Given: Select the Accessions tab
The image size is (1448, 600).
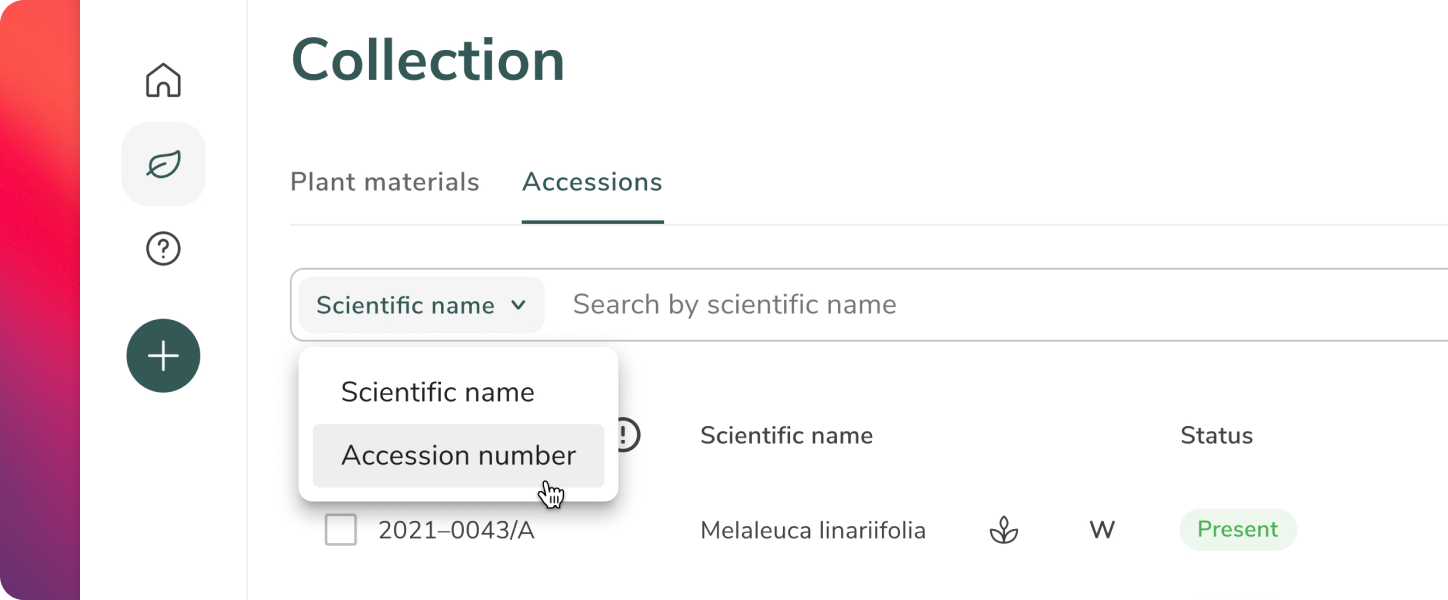Looking at the screenshot, I should click(x=592, y=182).
